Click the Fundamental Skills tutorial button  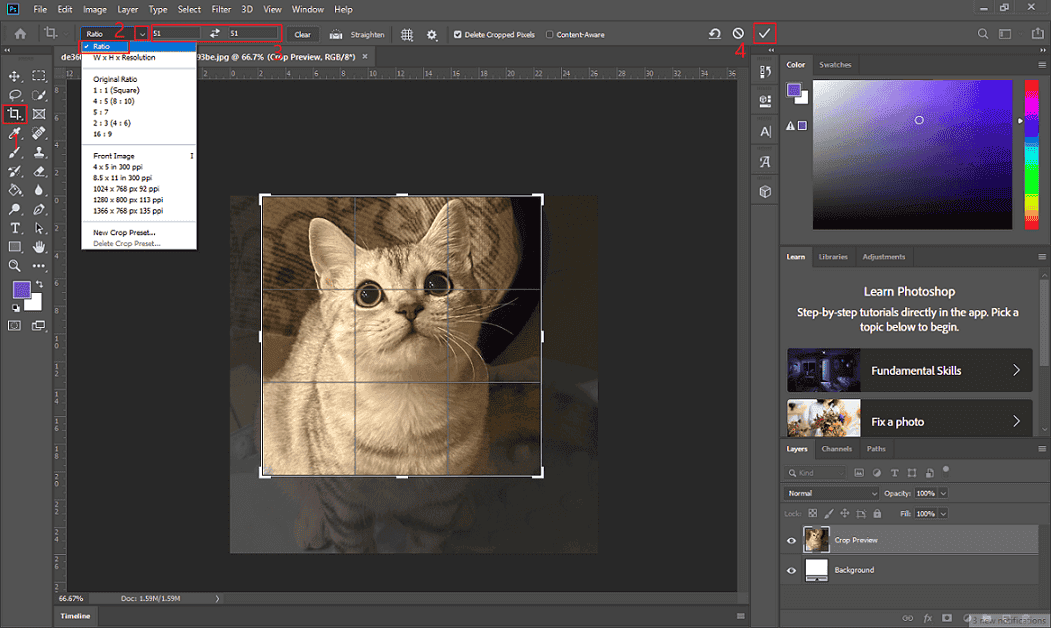point(907,370)
